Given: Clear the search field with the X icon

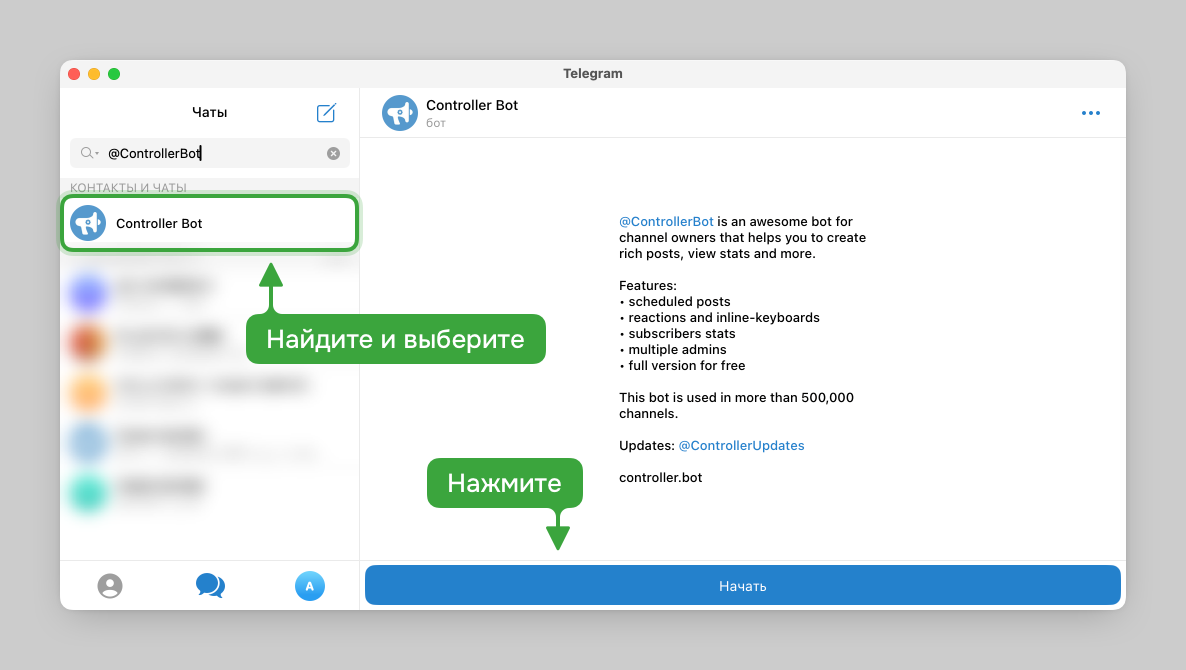Looking at the screenshot, I should [x=333, y=153].
